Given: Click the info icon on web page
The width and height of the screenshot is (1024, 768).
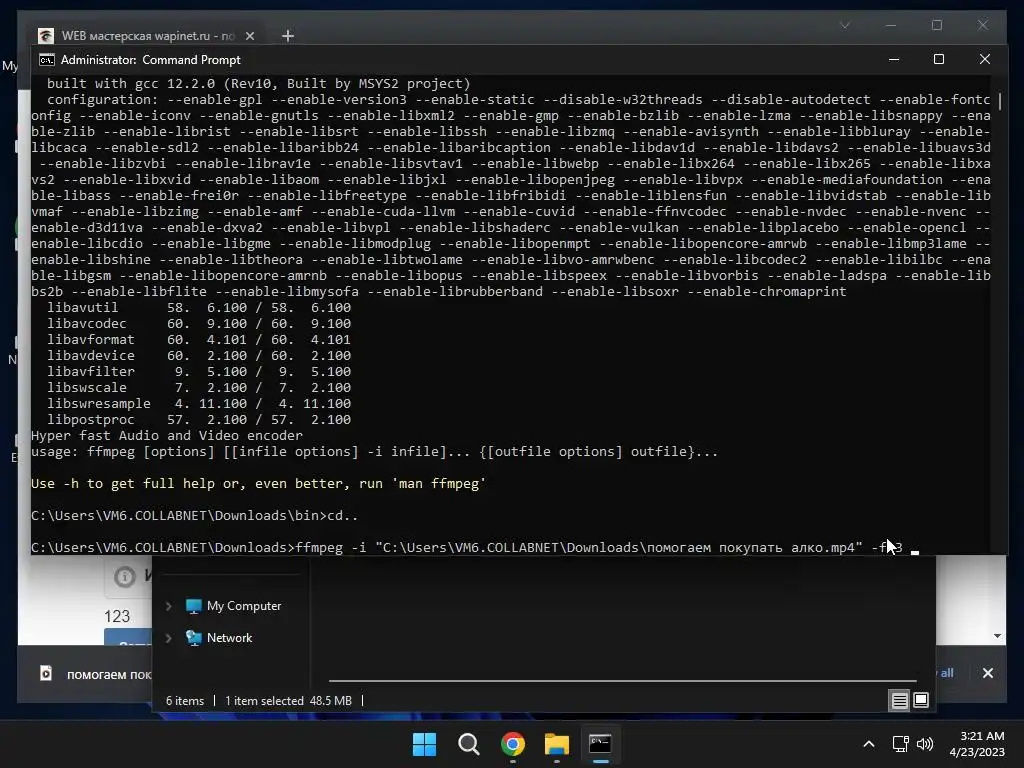Looking at the screenshot, I should [125, 577].
